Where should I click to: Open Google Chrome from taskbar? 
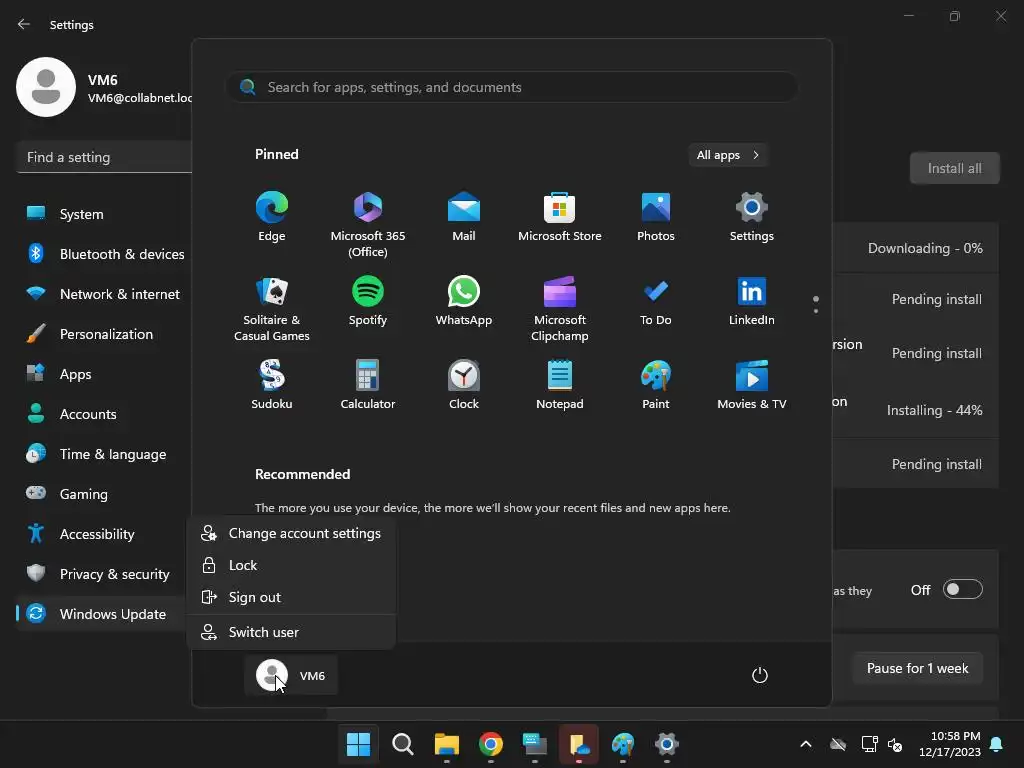coord(490,744)
